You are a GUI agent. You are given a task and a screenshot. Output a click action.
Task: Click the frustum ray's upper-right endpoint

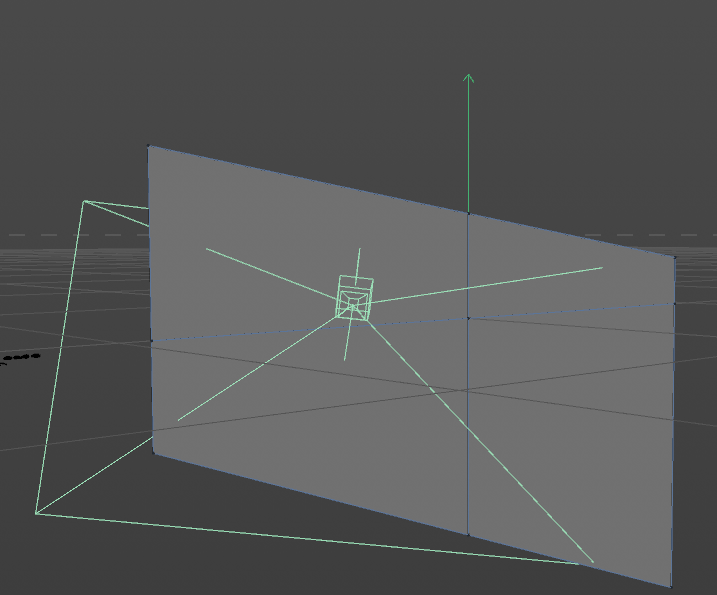602,268
